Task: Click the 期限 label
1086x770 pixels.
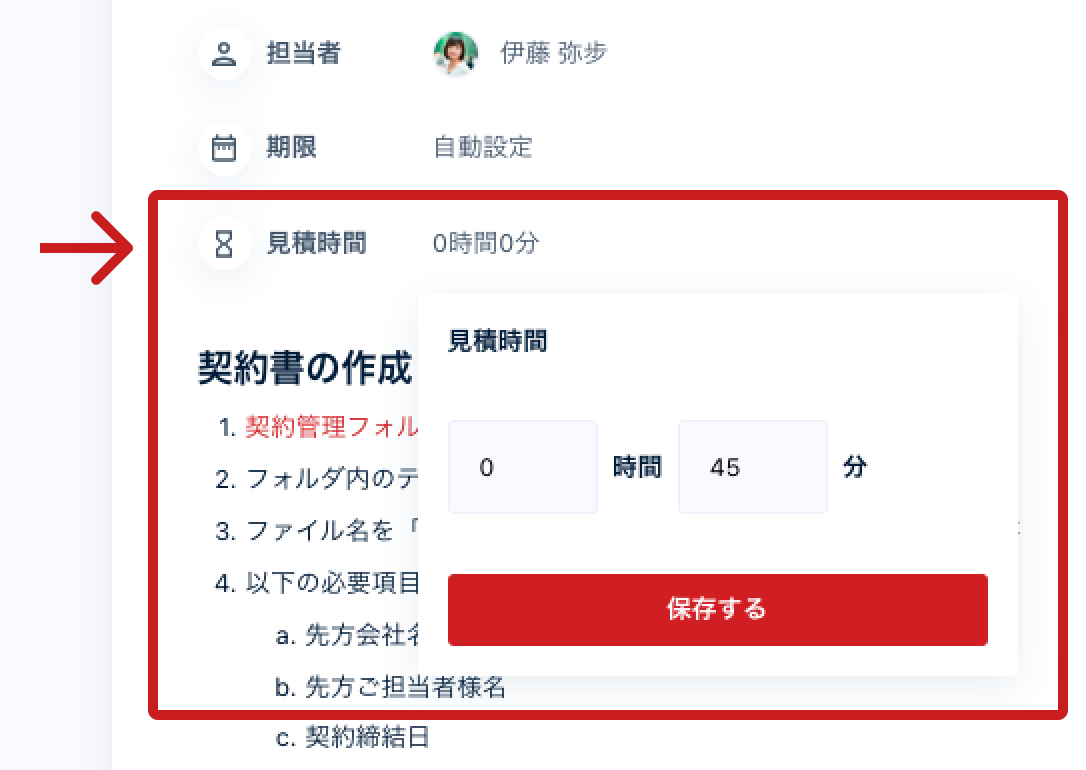Action: click(x=292, y=147)
